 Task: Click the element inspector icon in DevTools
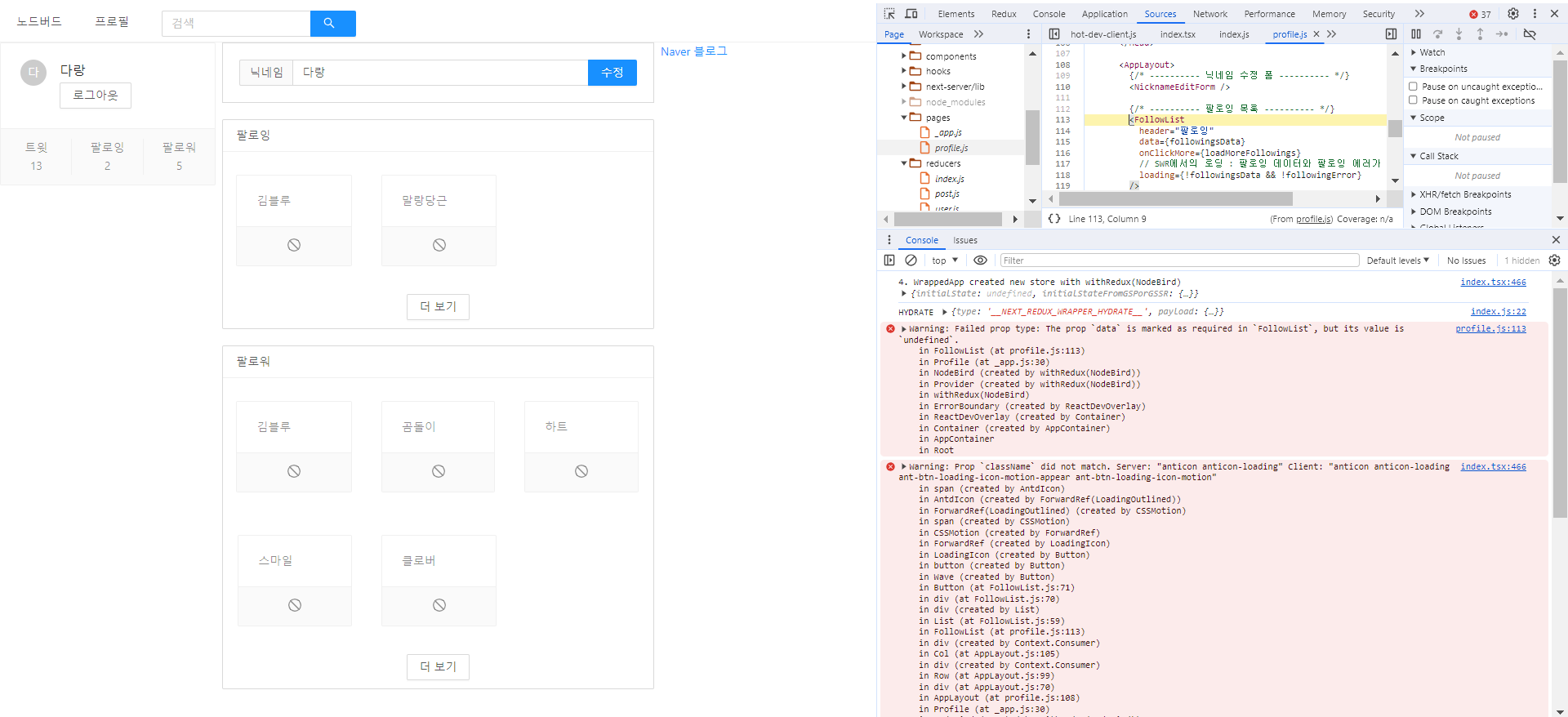(x=889, y=14)
